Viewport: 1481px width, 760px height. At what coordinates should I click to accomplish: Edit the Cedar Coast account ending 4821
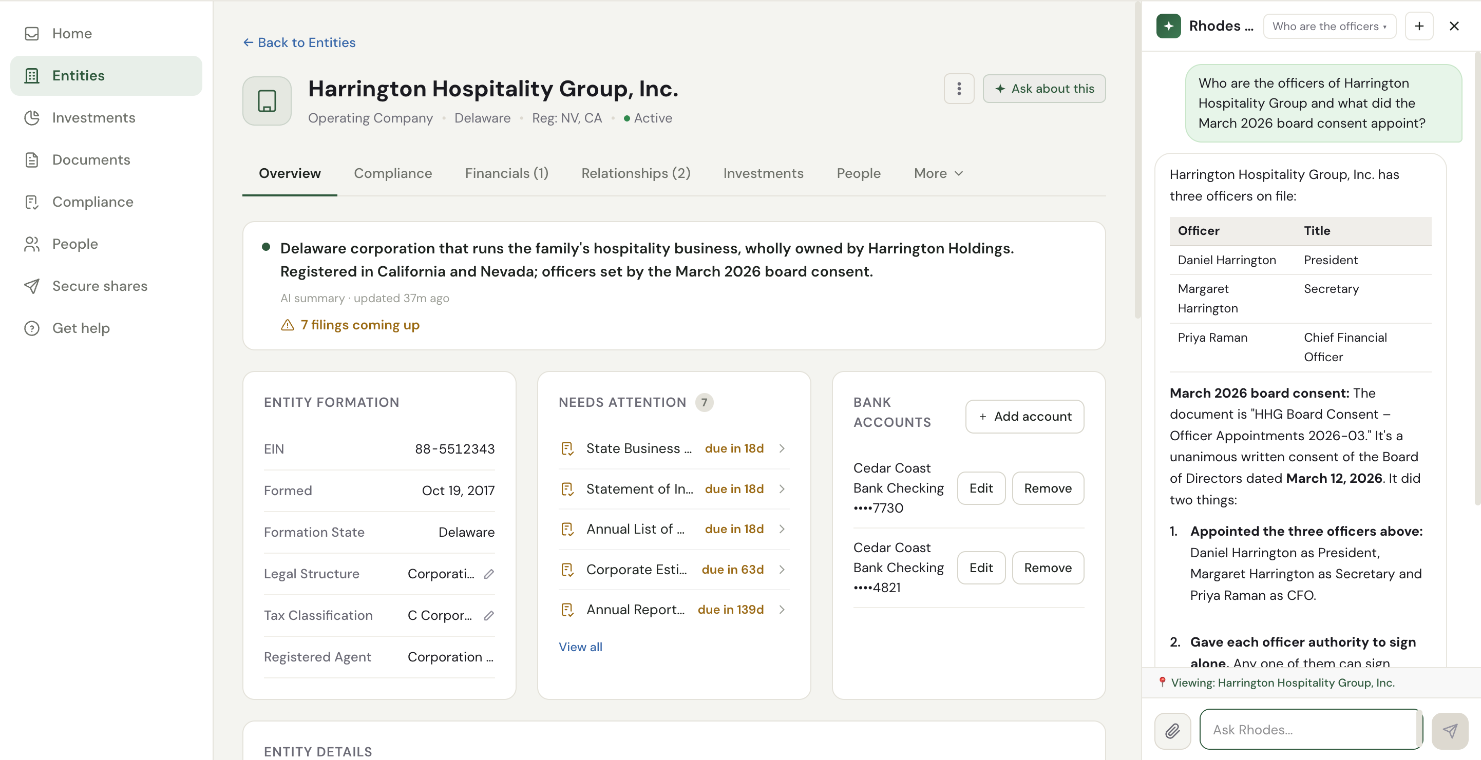click(981, 568)
